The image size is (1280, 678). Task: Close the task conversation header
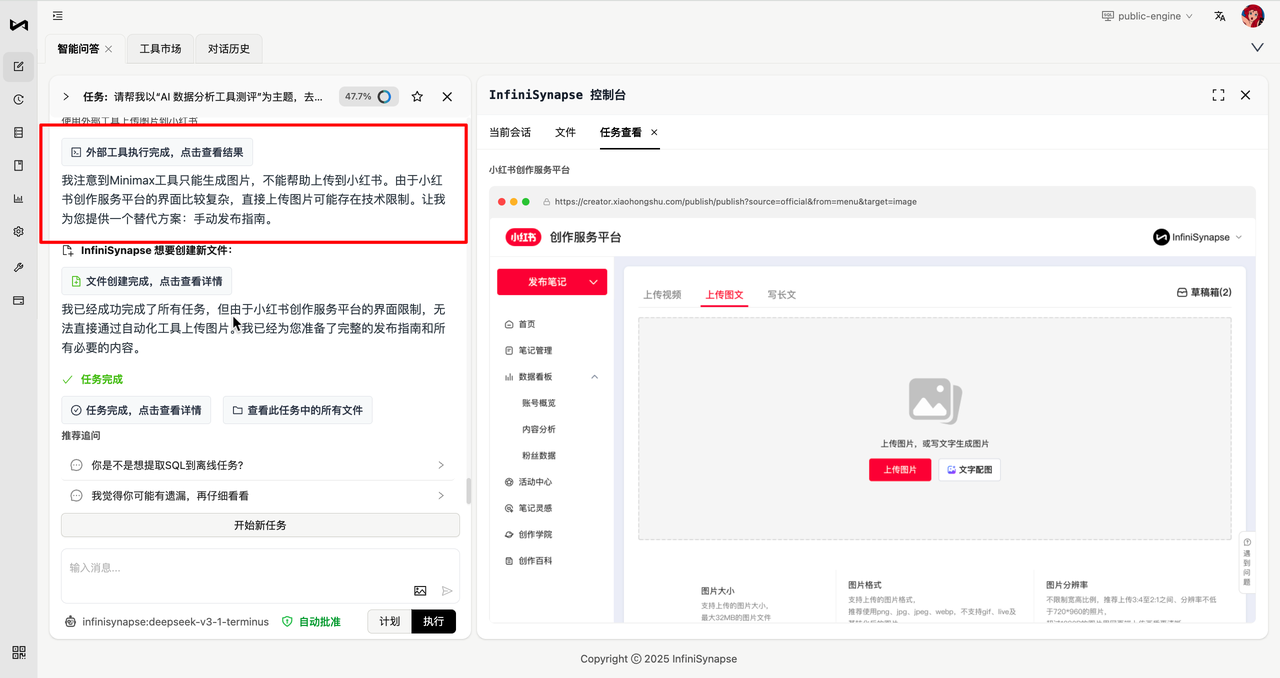pyautogui.click(x=447, y=97)
